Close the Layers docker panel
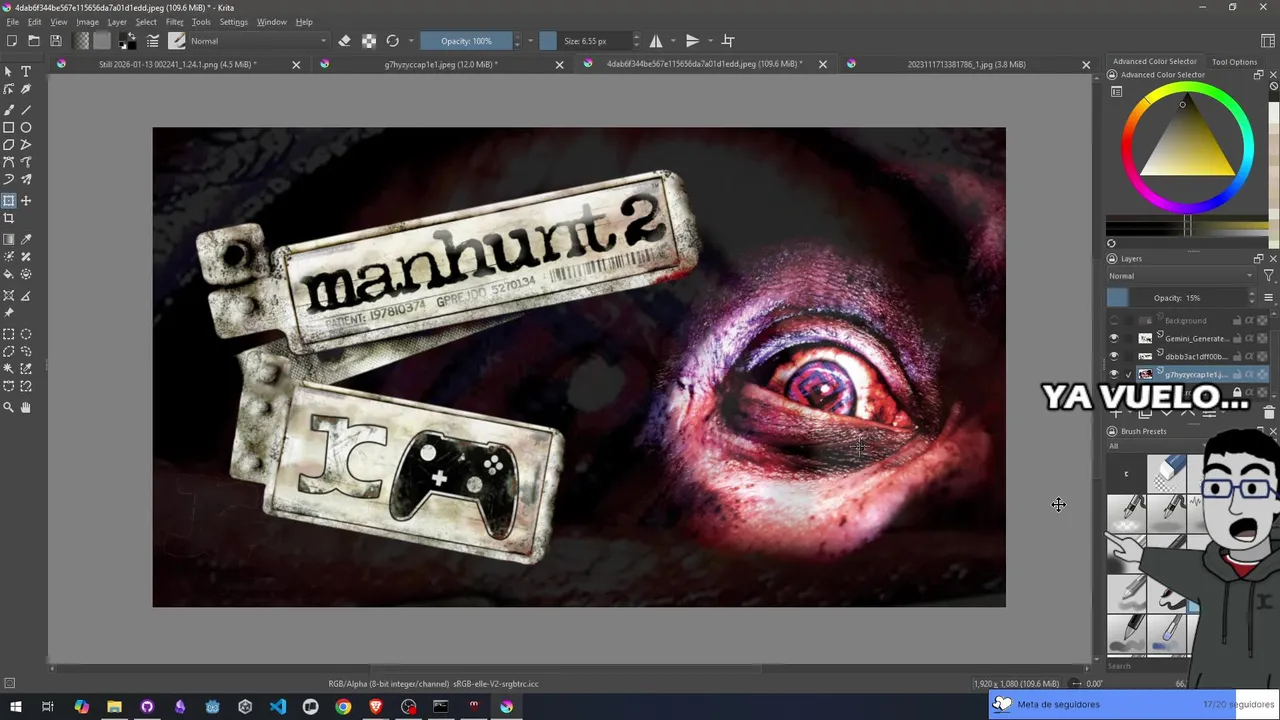This screenshot has width=1280, height=720. click(1272, 258)
